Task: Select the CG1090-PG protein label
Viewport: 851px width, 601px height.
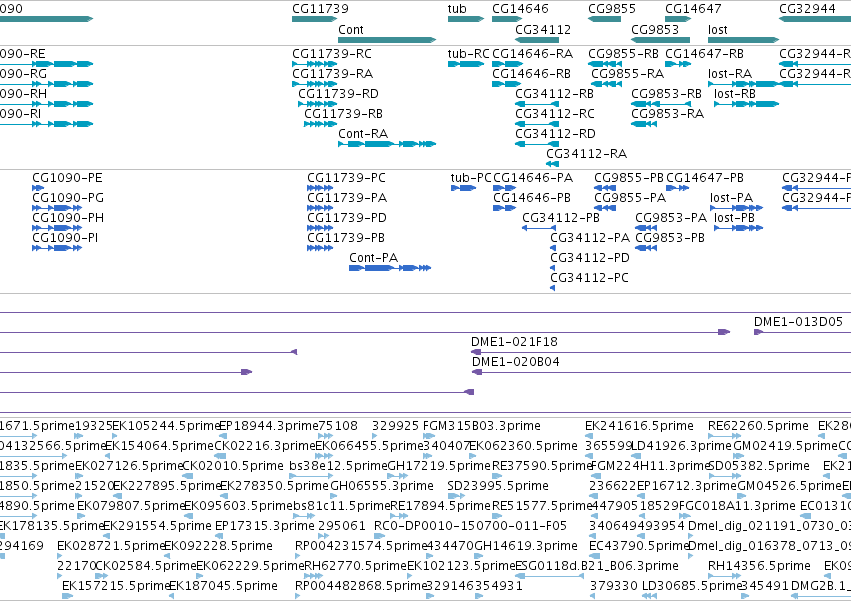Action: tap(68, 198)
